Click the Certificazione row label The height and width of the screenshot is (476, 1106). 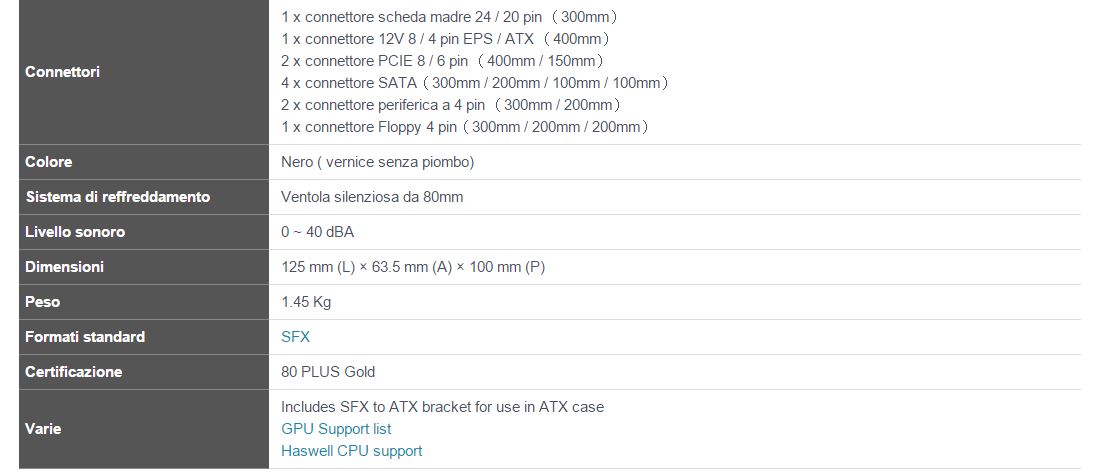(x=73, y=372)
